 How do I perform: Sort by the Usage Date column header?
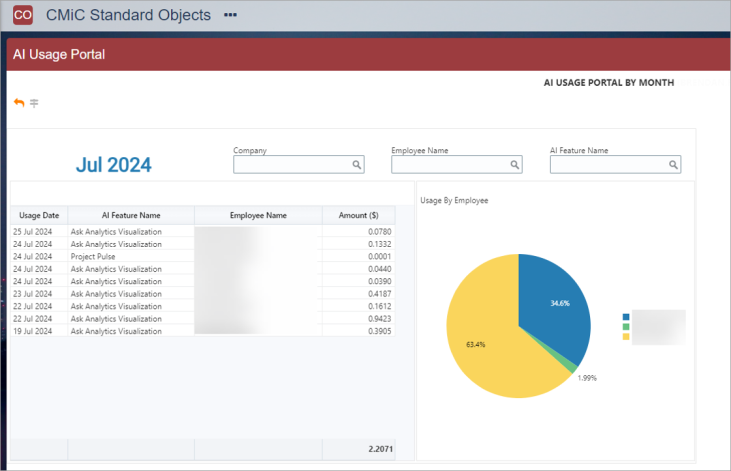tap(39, 215)
